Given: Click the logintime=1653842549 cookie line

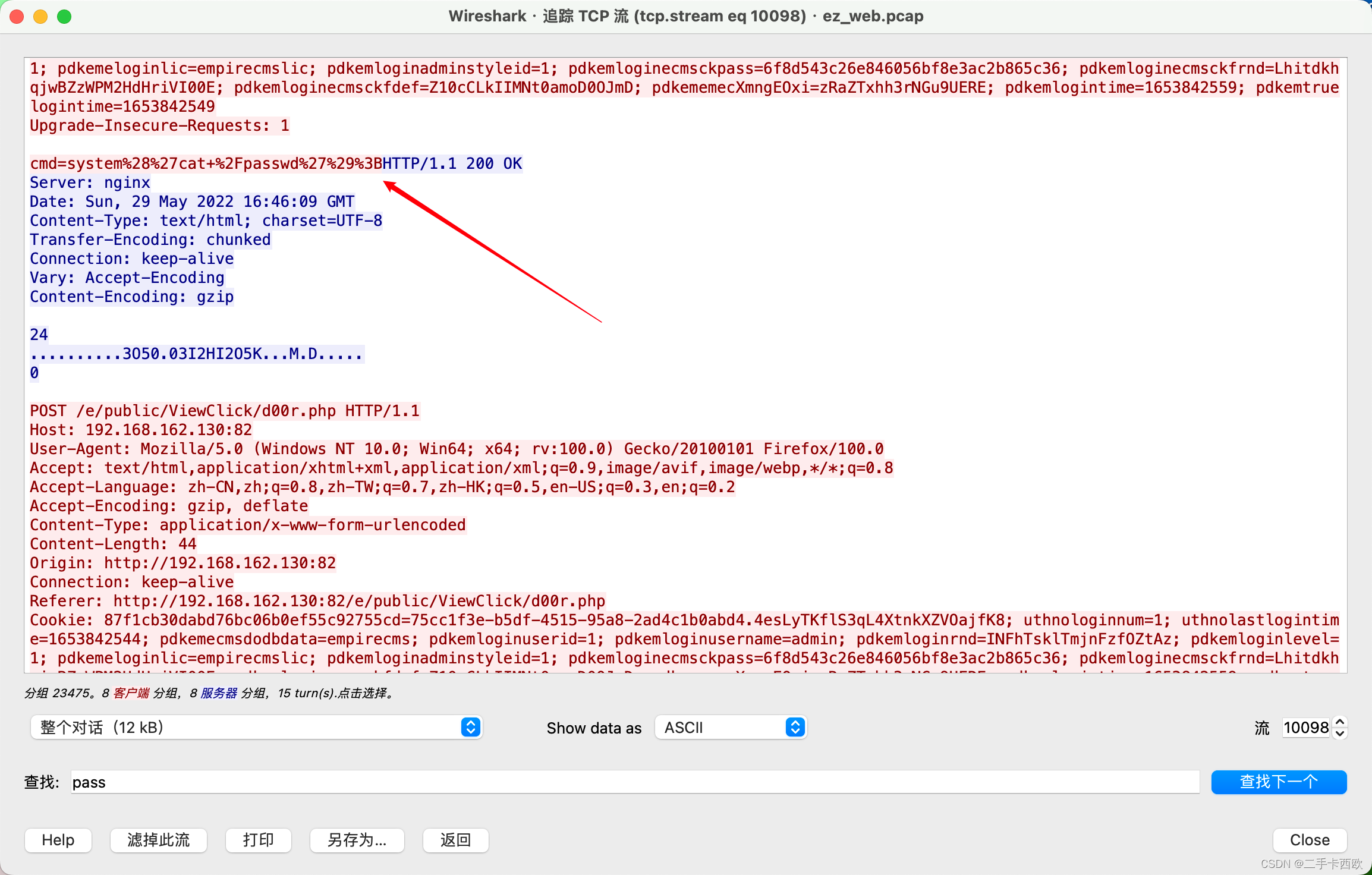Looking at the screenshot, I should [122, 106].
